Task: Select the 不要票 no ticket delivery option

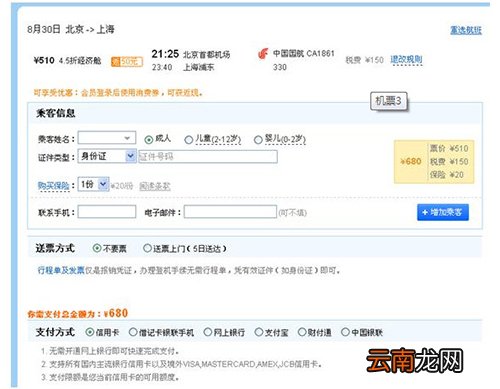Action: click(x=97, y=248)
